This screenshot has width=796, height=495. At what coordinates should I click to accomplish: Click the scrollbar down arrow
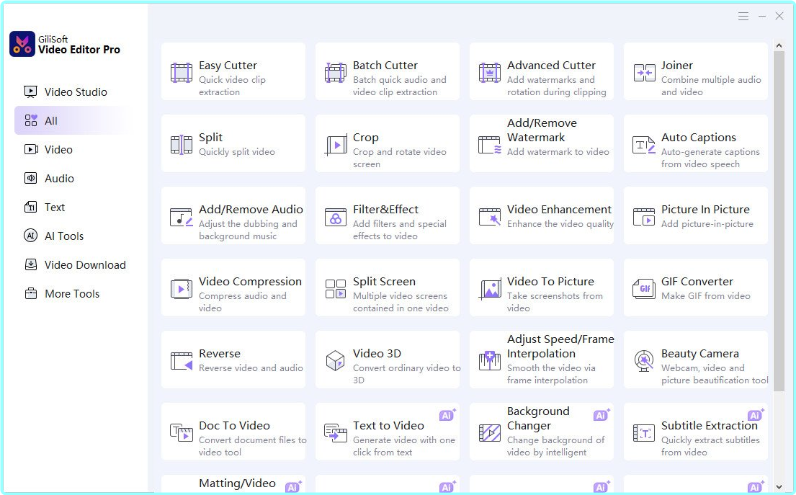[x=779, y=487]
